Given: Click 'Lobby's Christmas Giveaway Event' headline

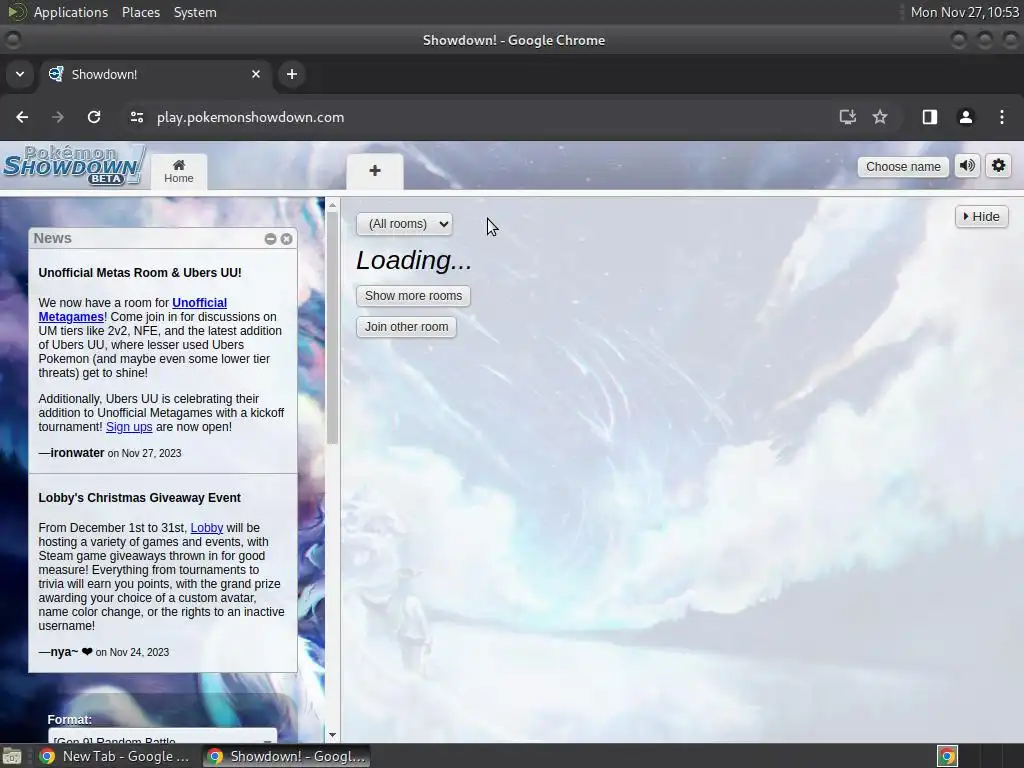Looking at the screenshot, I should pyautogui.click(x=139, y=498).
